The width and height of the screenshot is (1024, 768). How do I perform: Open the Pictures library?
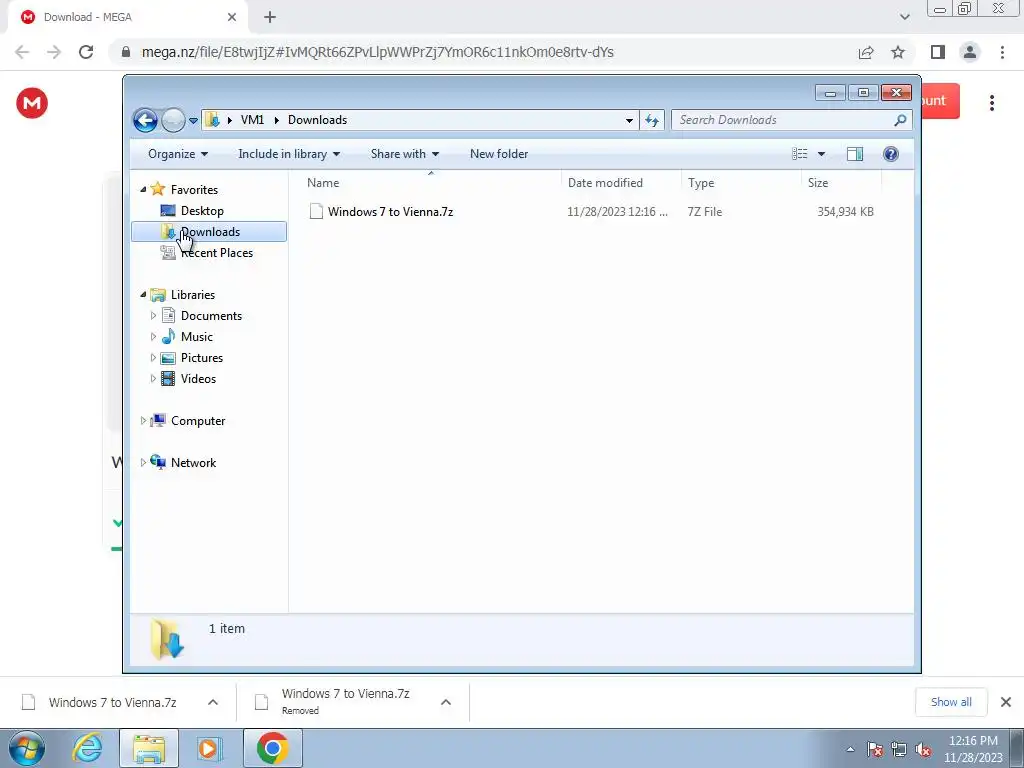pos(202,358)
